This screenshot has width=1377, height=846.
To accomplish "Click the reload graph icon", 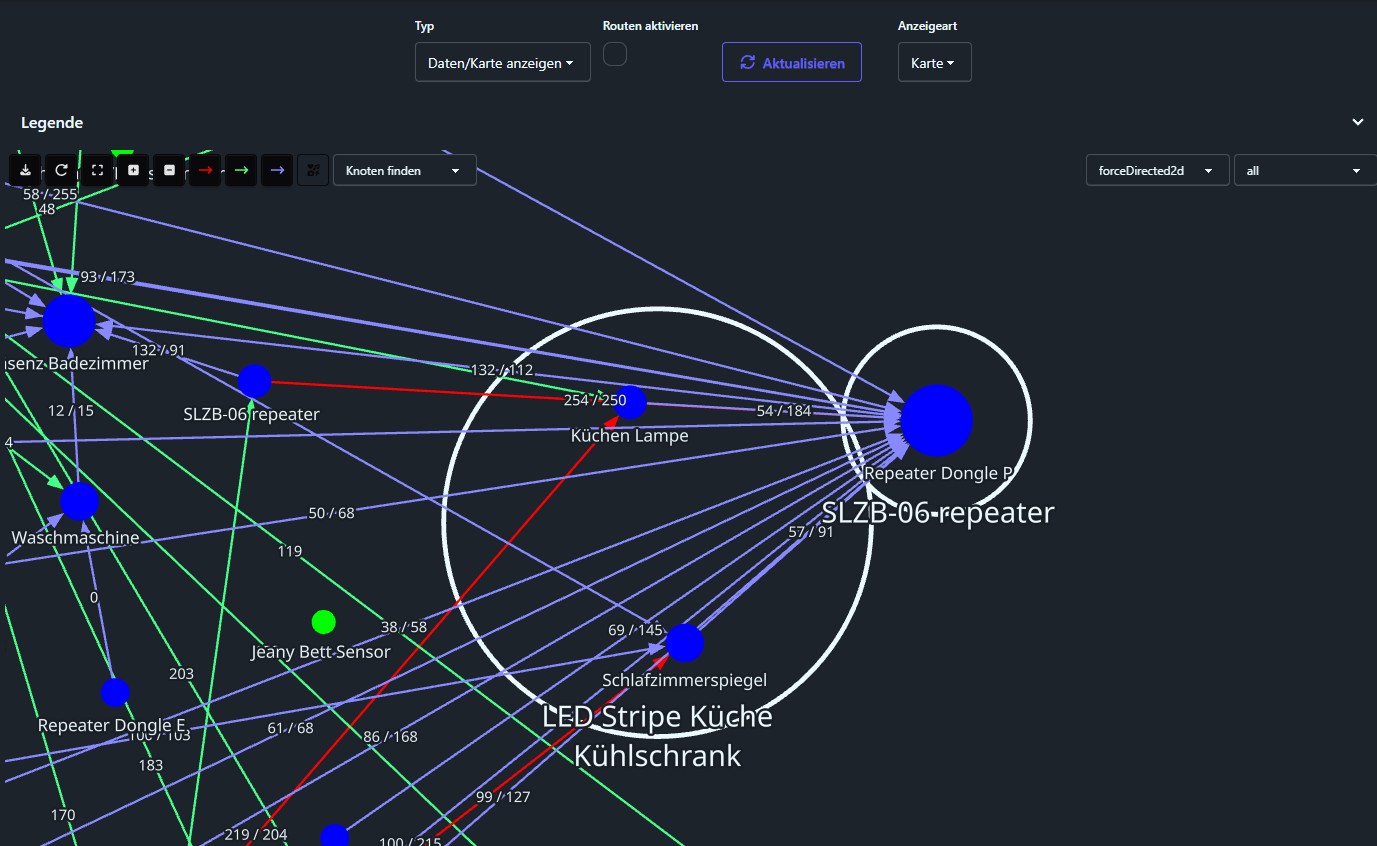I will [61, 170].
